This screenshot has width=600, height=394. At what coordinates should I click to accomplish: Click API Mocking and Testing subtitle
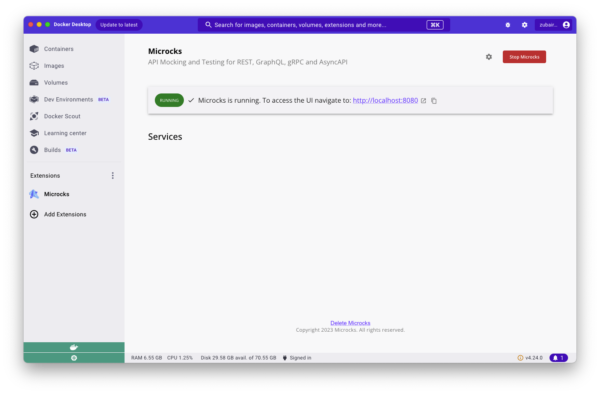[248, 62]
